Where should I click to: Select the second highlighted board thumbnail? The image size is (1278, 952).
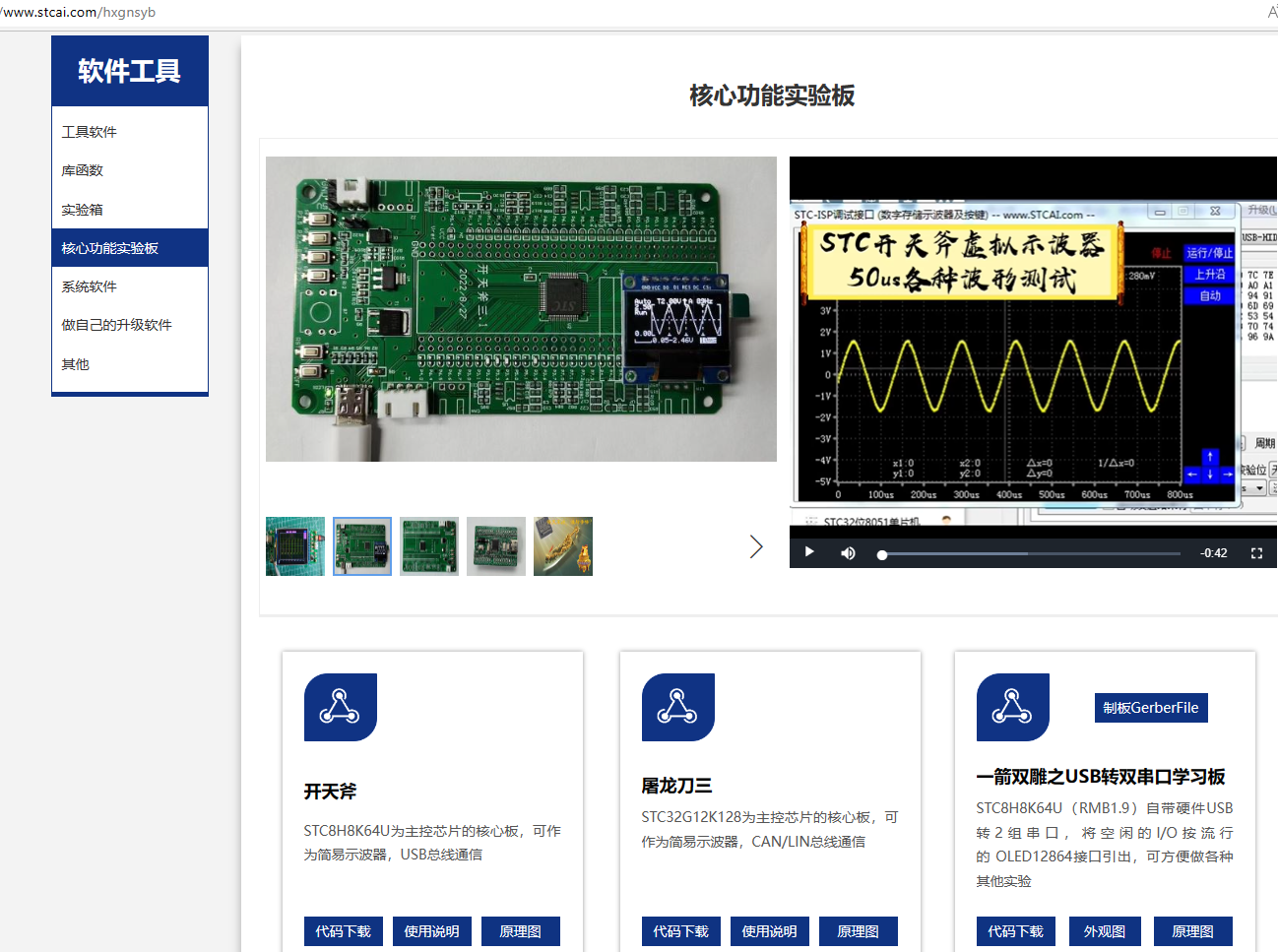point(362,546)
